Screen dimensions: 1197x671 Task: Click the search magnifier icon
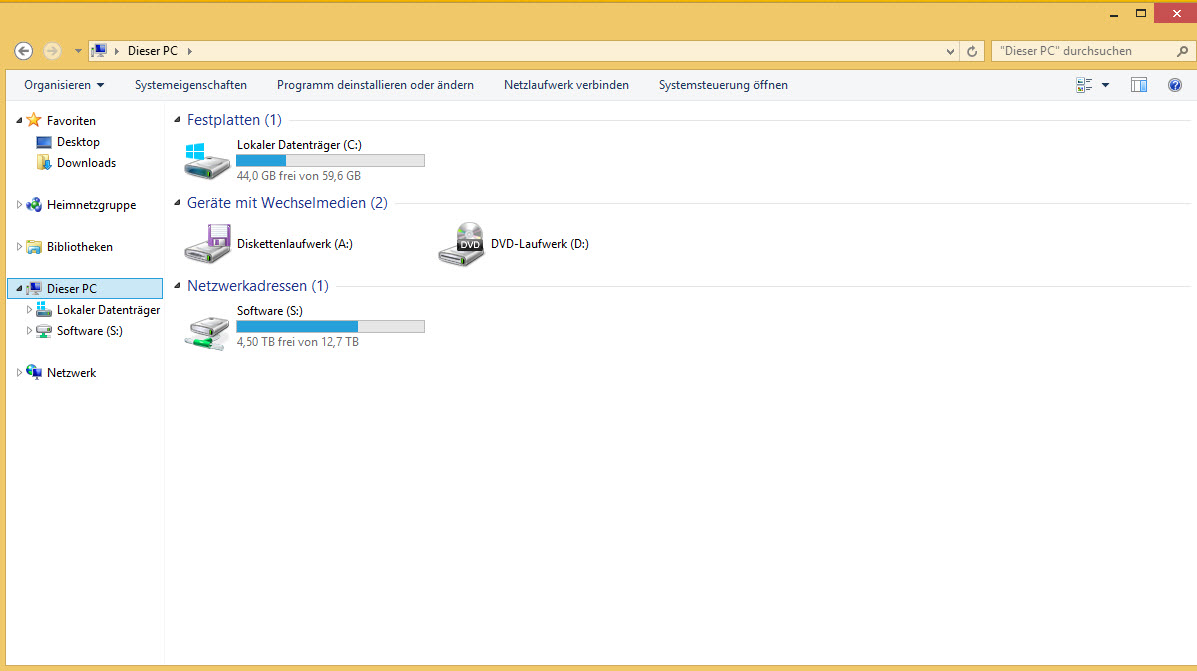[1182, 51]
